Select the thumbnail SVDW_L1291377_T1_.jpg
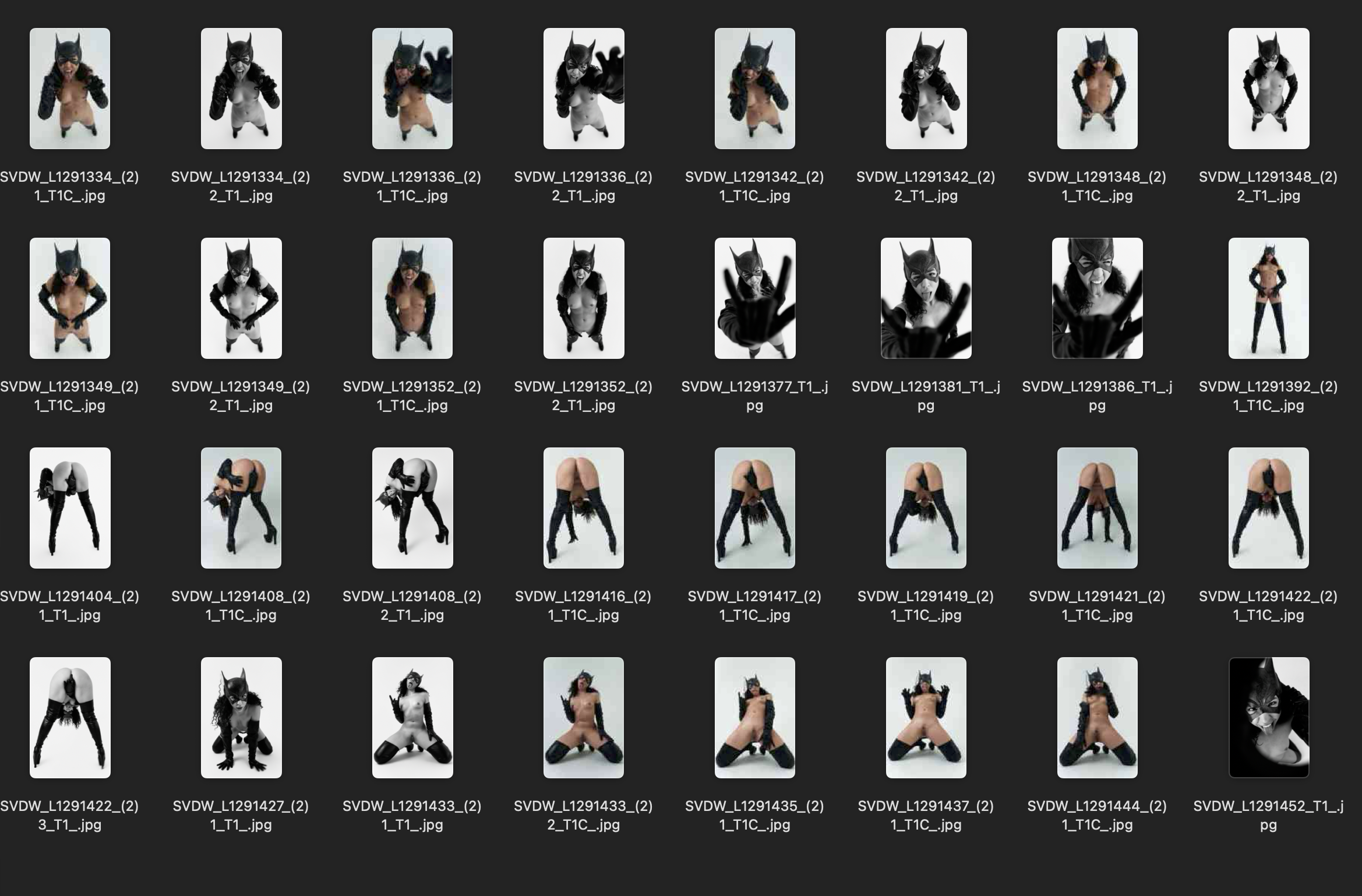This screenshot has height=896, width=1362. click(x=754, y=298)
